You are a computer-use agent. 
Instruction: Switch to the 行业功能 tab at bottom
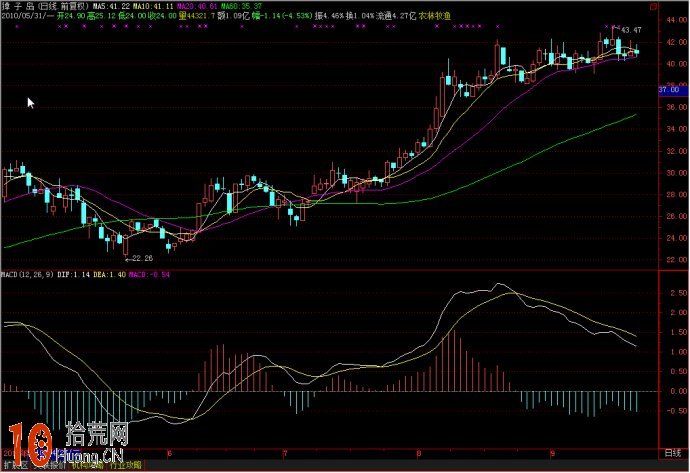point(125,466)
